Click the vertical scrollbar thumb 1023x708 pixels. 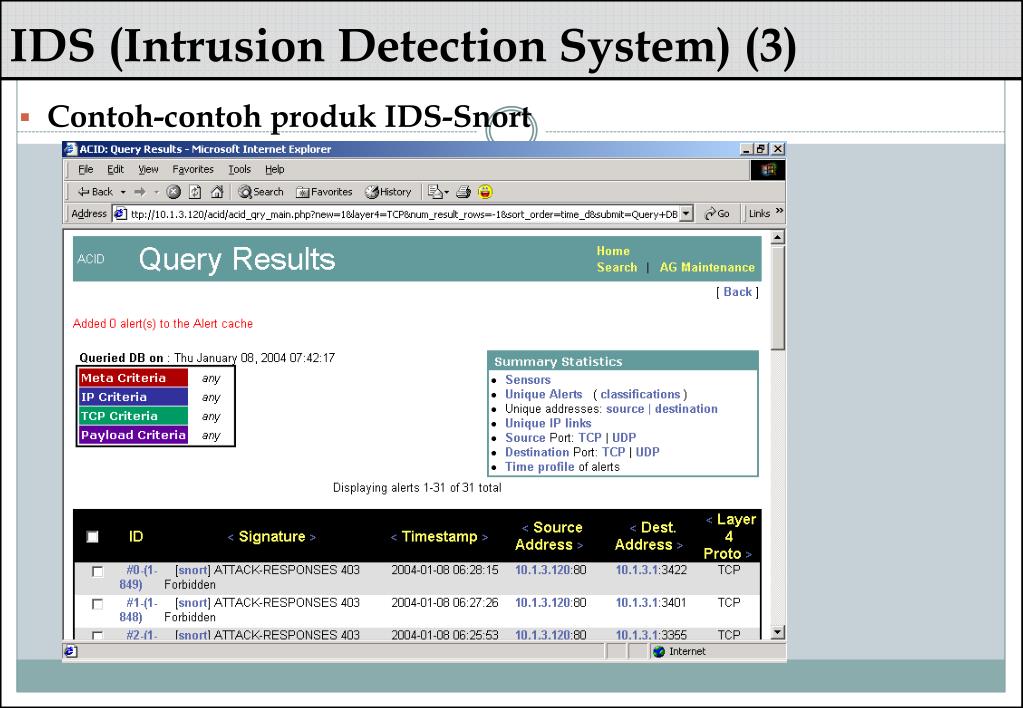(x=778, y=298)
